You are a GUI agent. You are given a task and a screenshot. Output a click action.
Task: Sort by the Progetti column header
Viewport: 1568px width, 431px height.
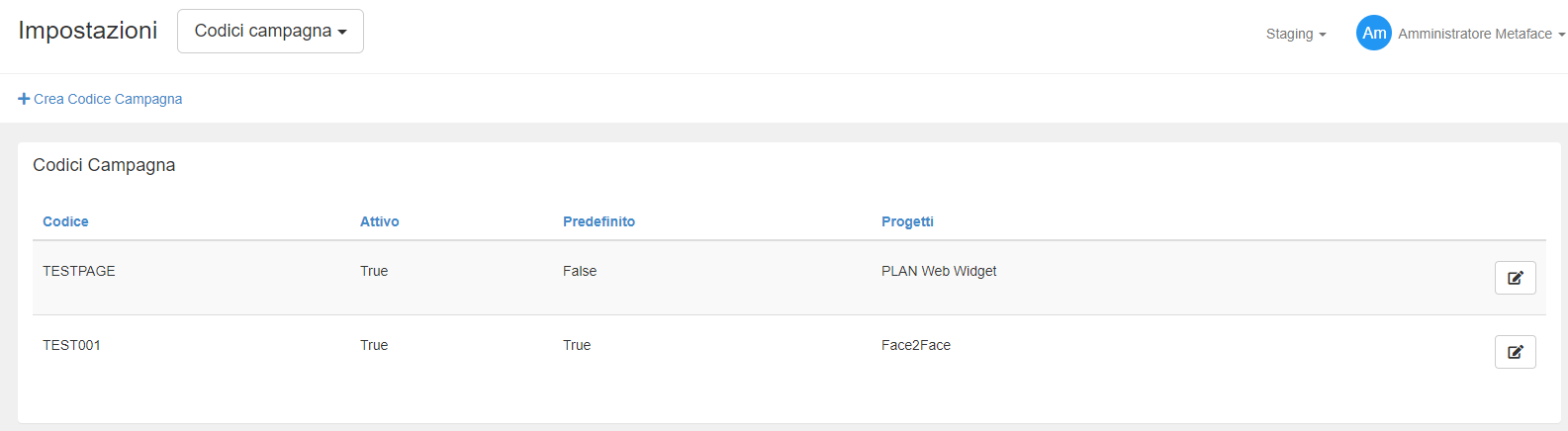907,221
